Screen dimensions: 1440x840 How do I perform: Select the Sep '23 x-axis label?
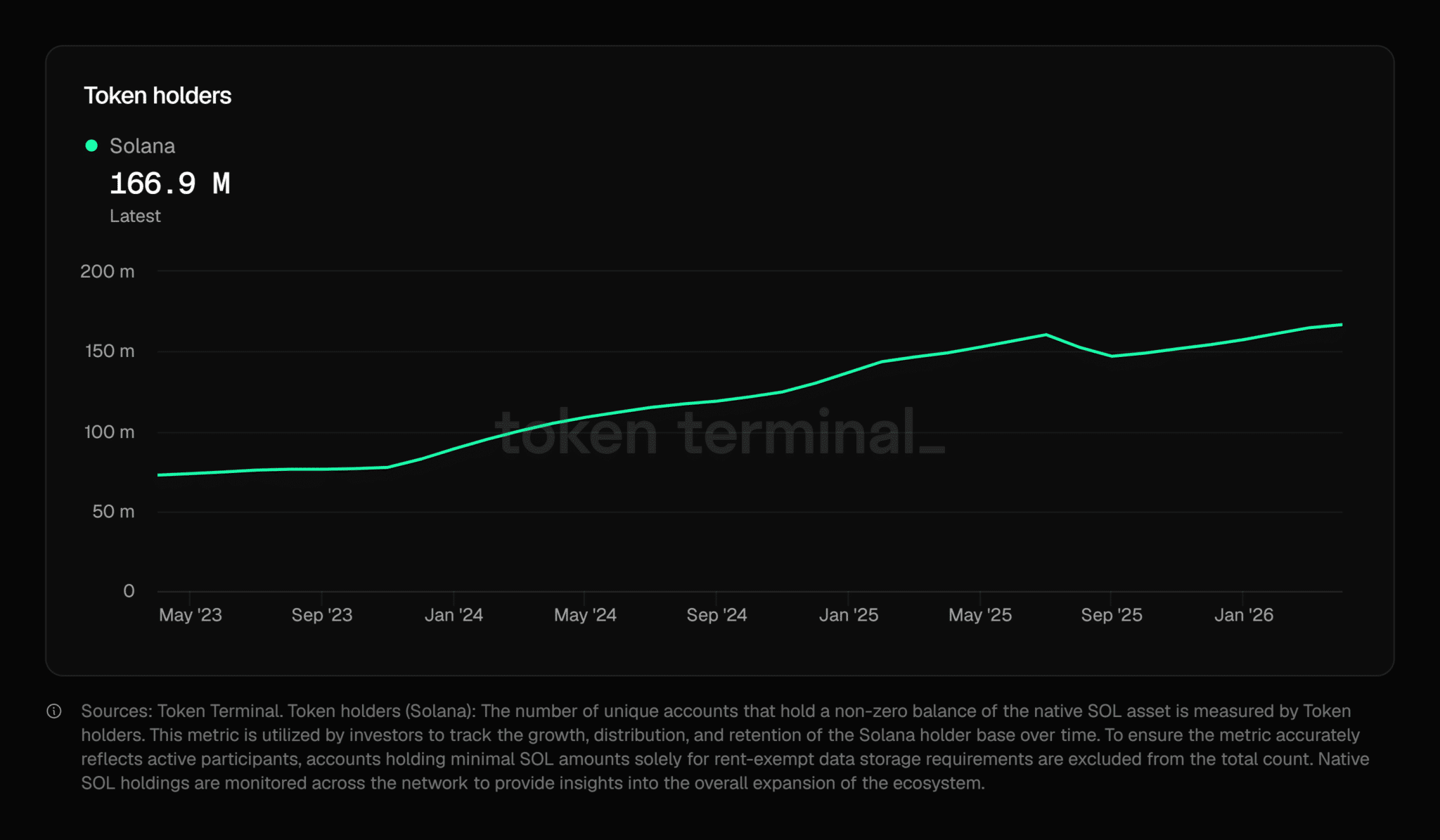pos(322,615)
